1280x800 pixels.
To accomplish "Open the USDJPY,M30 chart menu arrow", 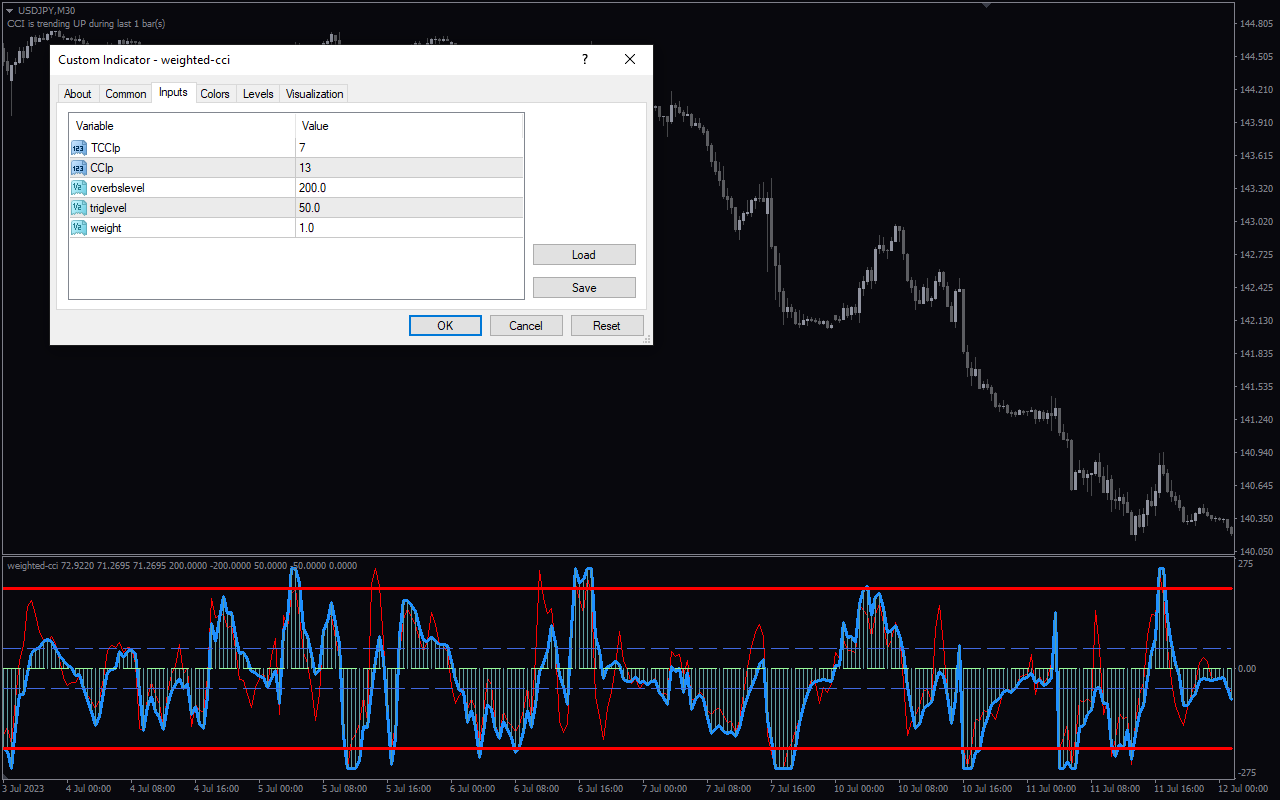I will pos(9,11).
